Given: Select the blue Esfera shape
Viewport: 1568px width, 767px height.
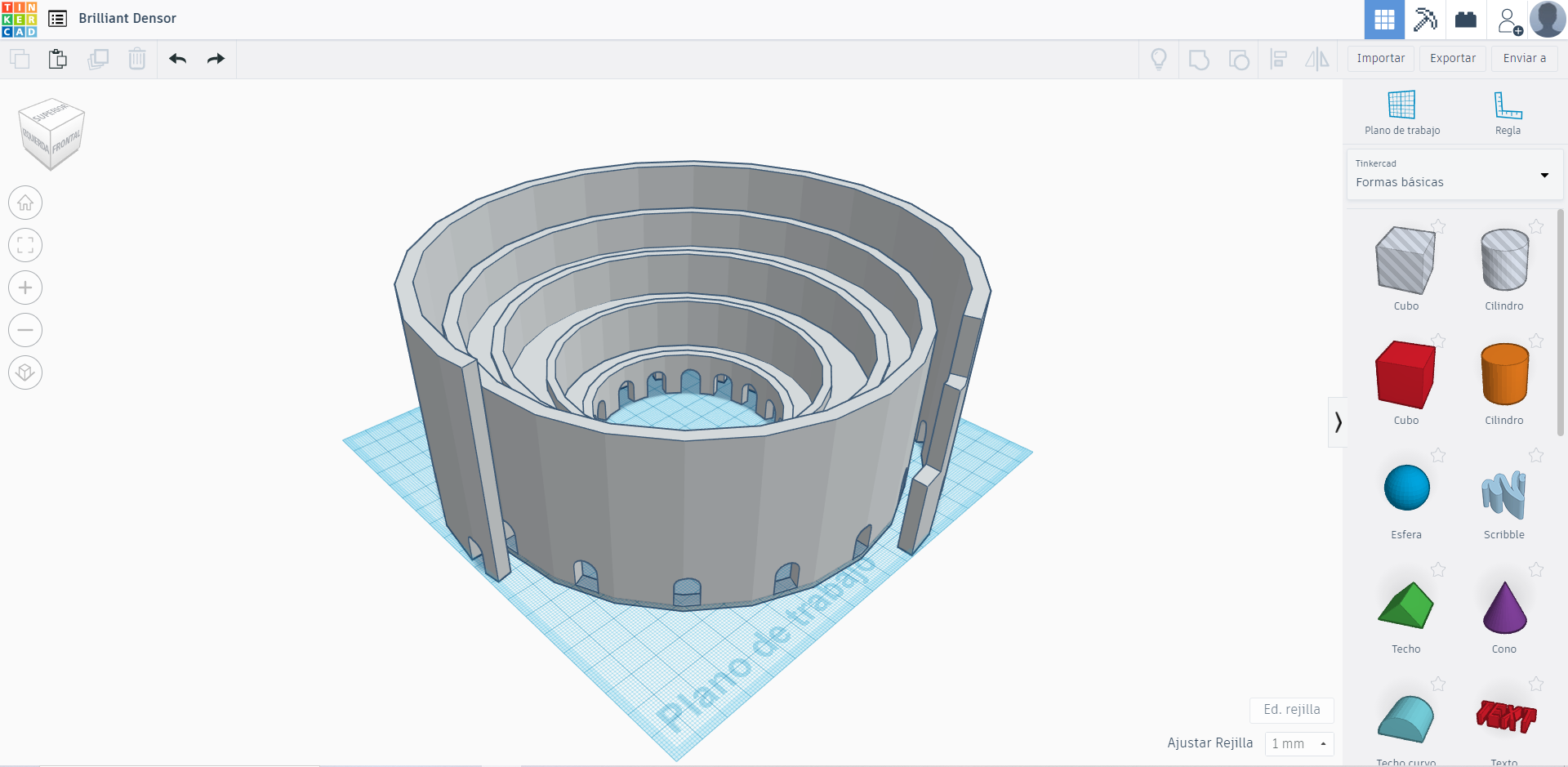Looking at the screenshot, I should (x=1406, y=488).
